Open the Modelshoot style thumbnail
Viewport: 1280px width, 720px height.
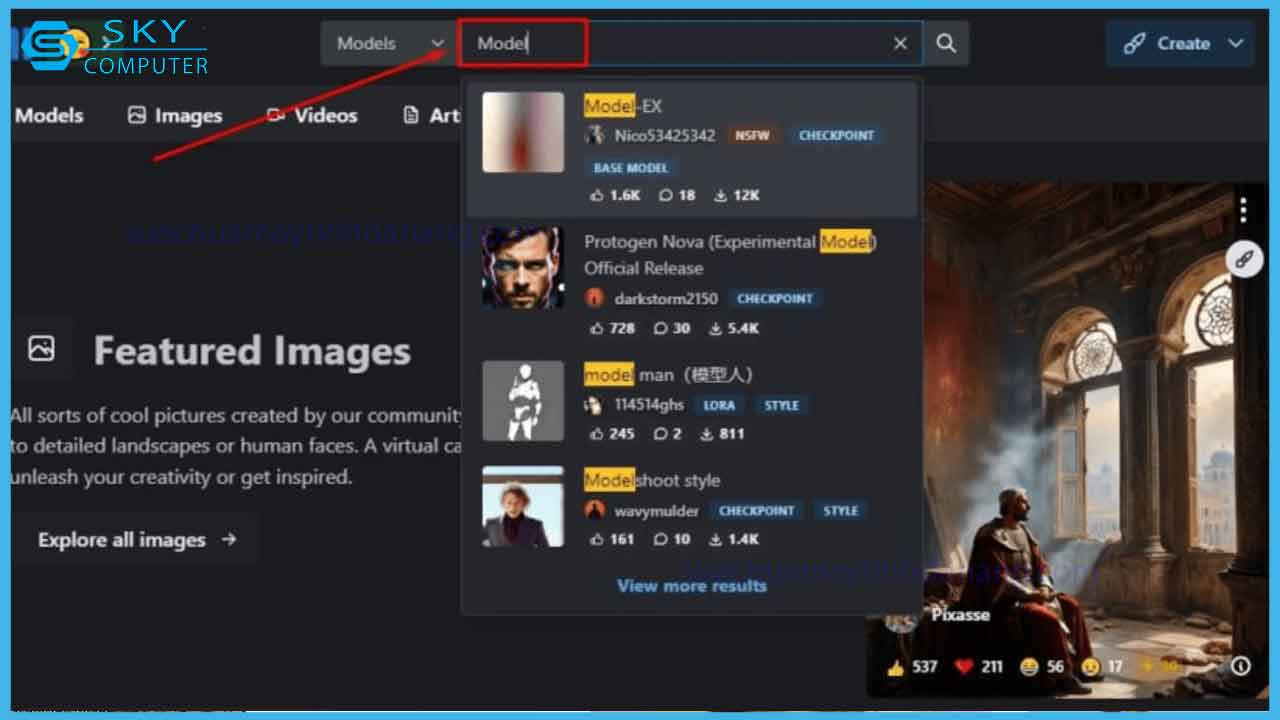point(523,506)
